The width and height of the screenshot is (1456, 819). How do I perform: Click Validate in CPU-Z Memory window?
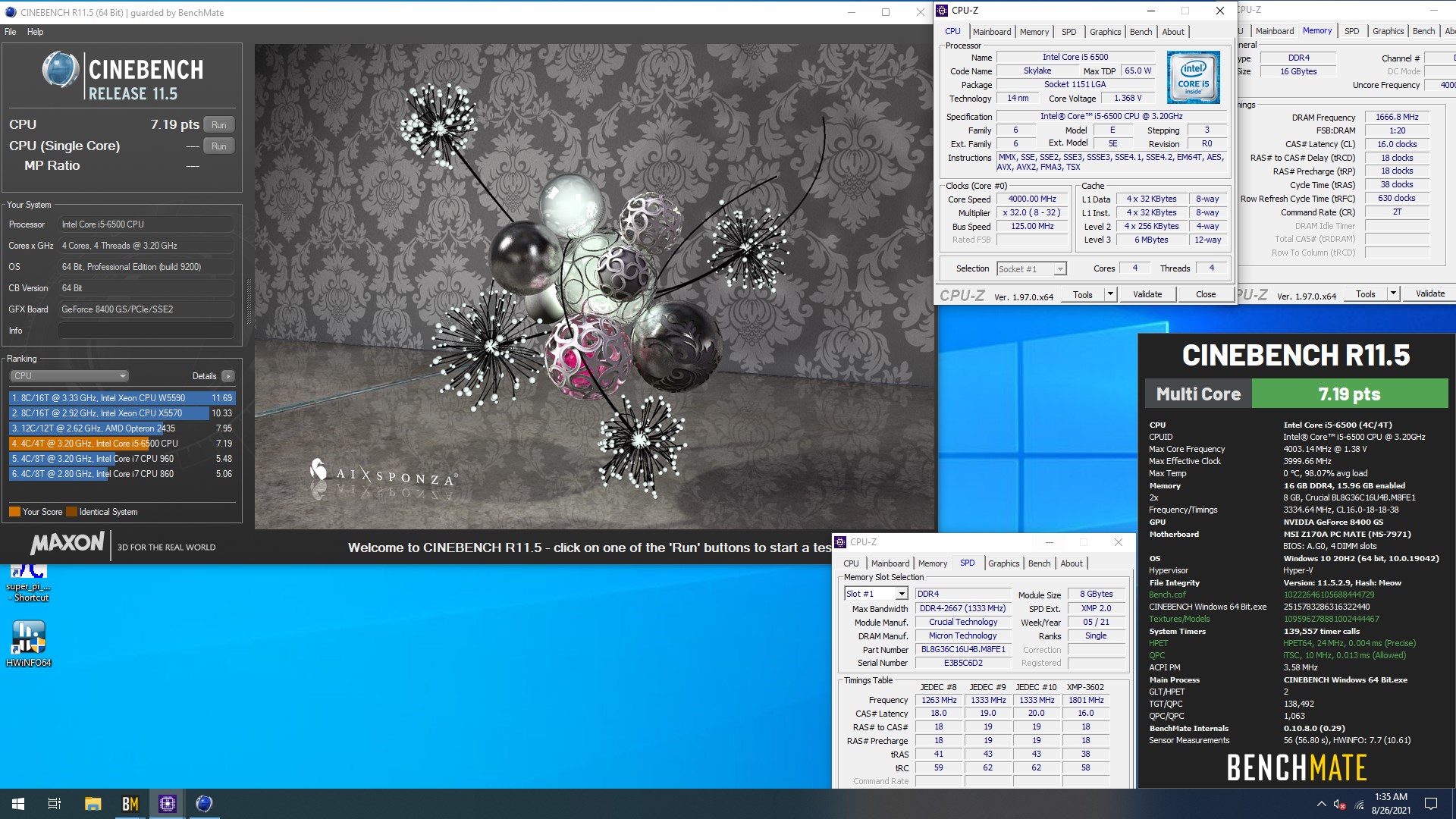point(1430,294)
